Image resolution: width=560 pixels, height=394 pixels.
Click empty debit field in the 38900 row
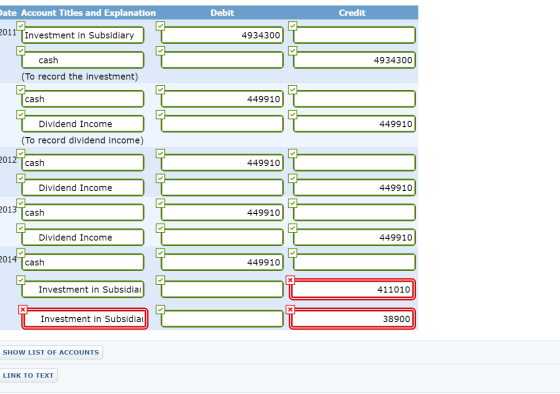(222, 319)
